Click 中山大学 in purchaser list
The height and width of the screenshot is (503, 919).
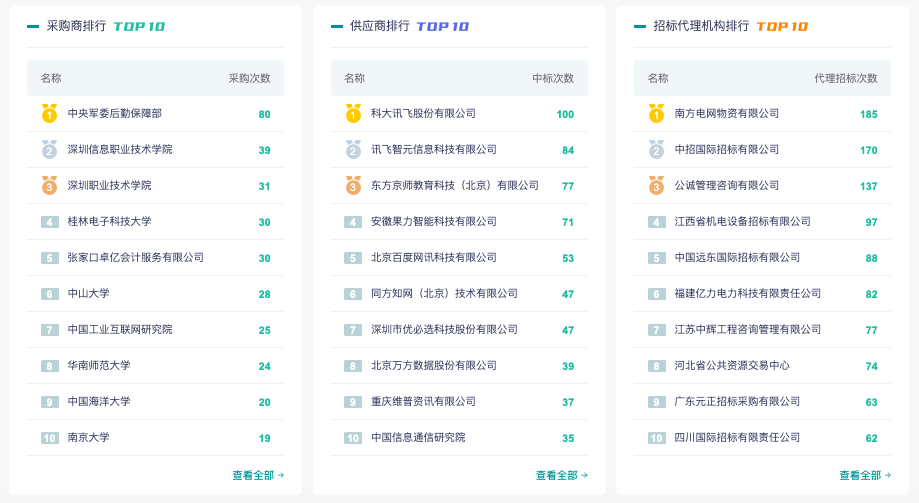click(x=89, y=293)
